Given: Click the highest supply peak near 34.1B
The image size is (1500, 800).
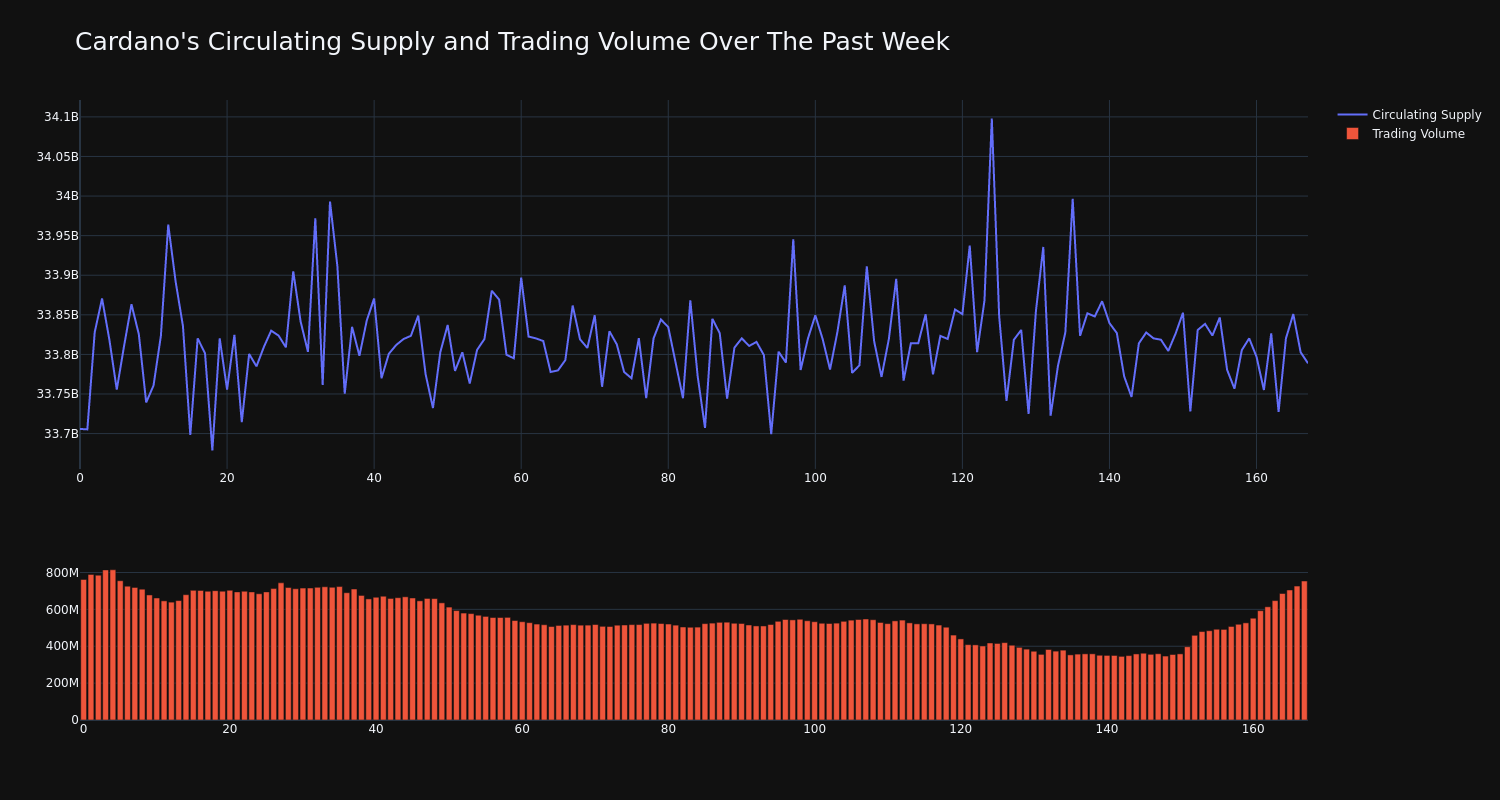Looking at the screenshot, I should pos(992,119).
